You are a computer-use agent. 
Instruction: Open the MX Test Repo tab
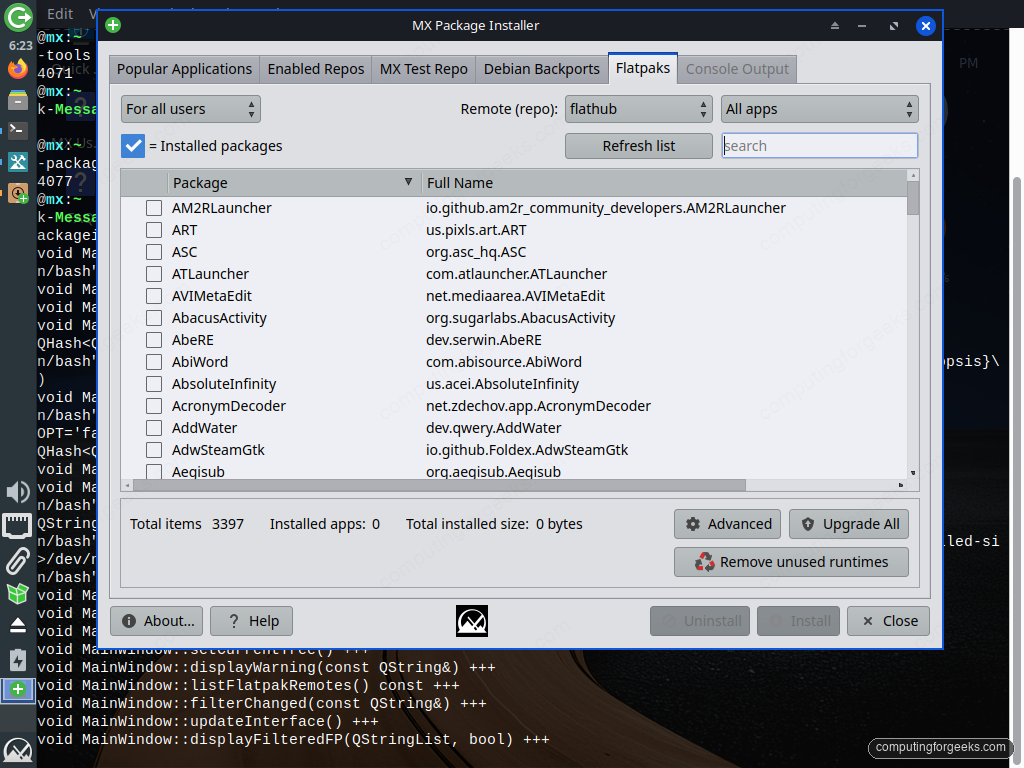[423, 69]
